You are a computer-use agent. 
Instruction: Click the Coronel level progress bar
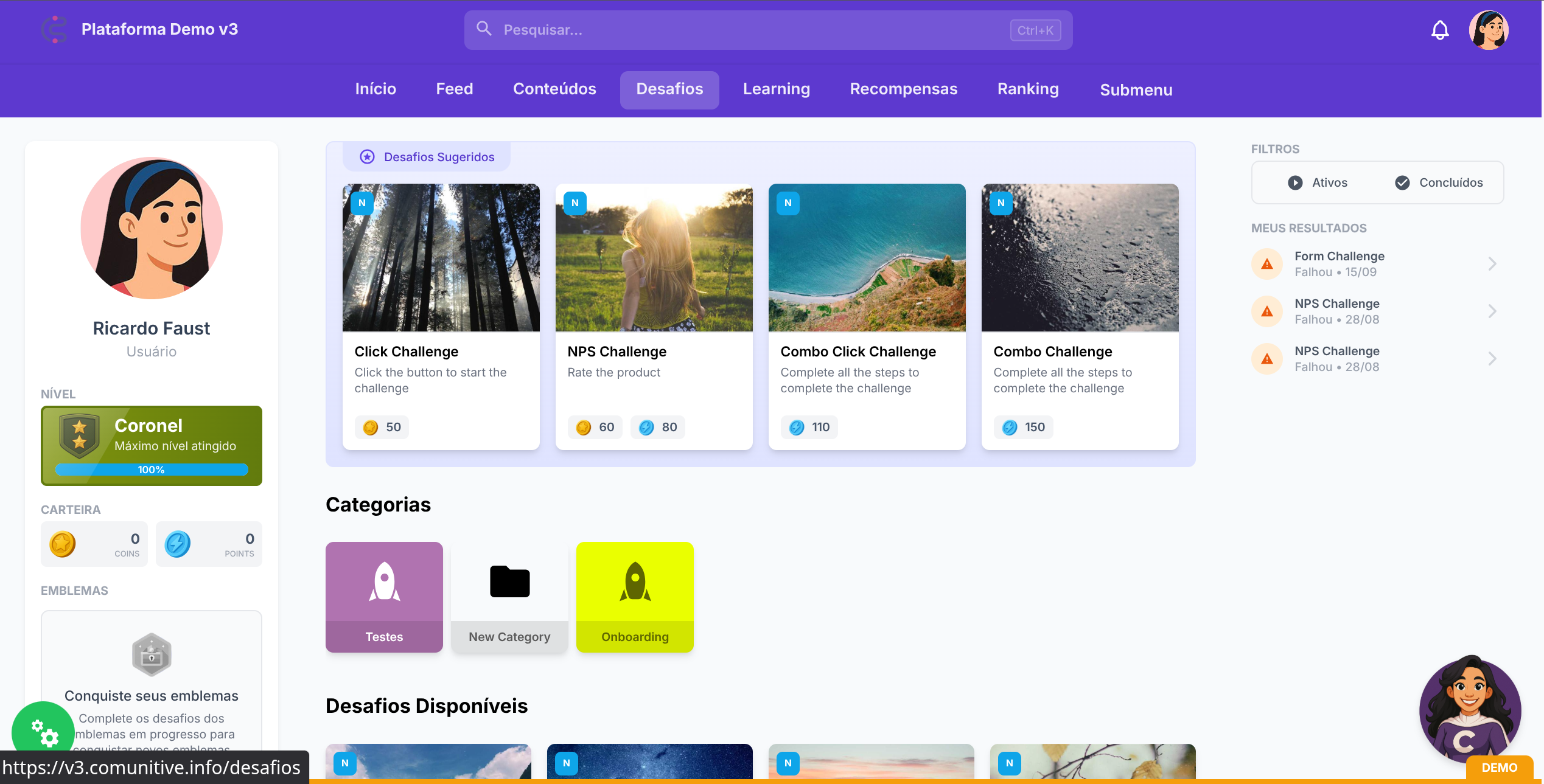[152, 470]
